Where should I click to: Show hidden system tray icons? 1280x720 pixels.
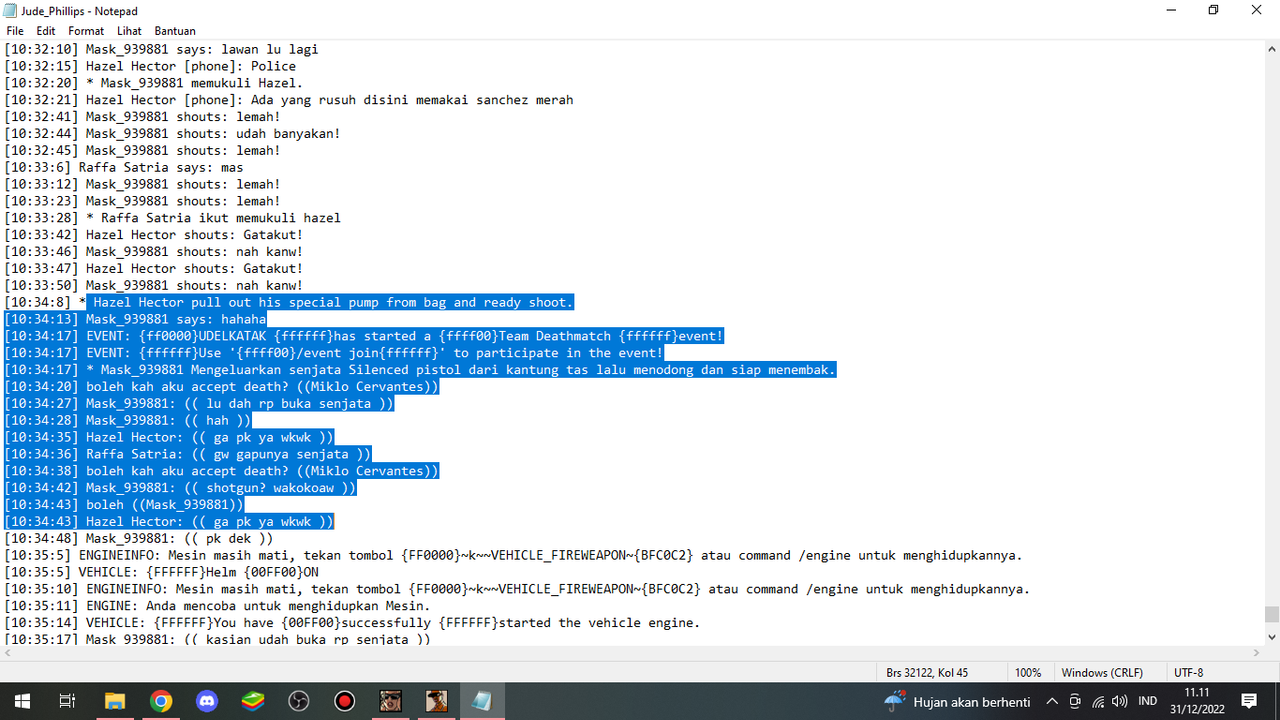pos(1052,702)
